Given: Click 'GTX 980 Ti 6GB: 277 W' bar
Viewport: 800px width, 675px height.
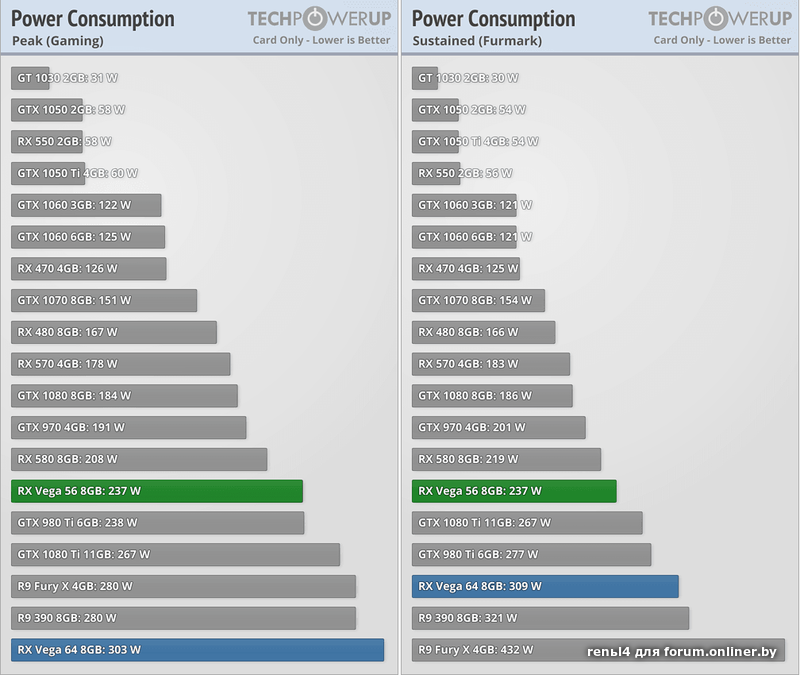Looking at the screenshot, I should click(532, 554).
